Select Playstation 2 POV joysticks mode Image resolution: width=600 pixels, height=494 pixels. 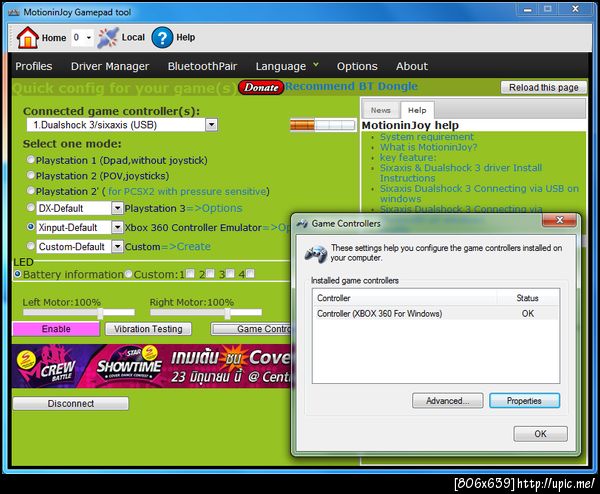point(31,175)
